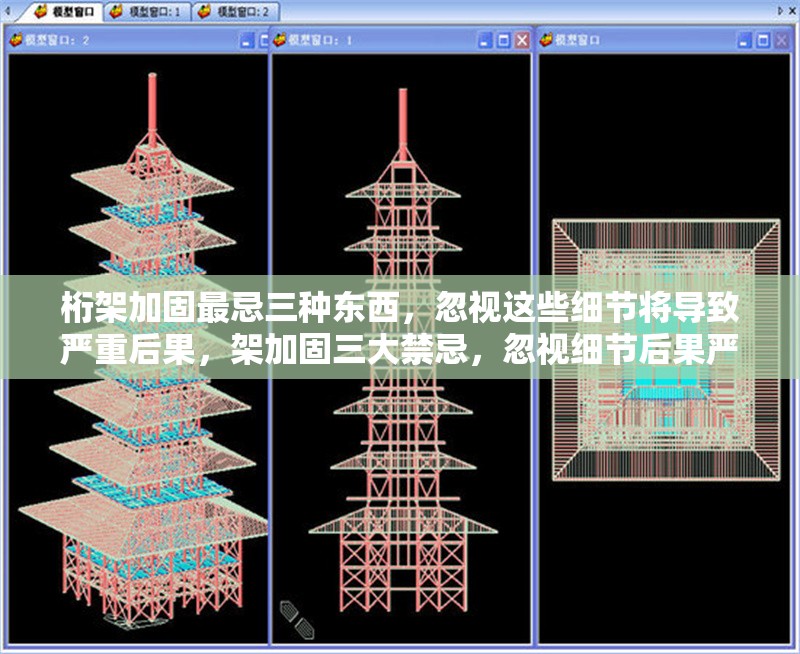Click the 模型窗口:2 title bar icon
The image size is (800, 654).
16,40
